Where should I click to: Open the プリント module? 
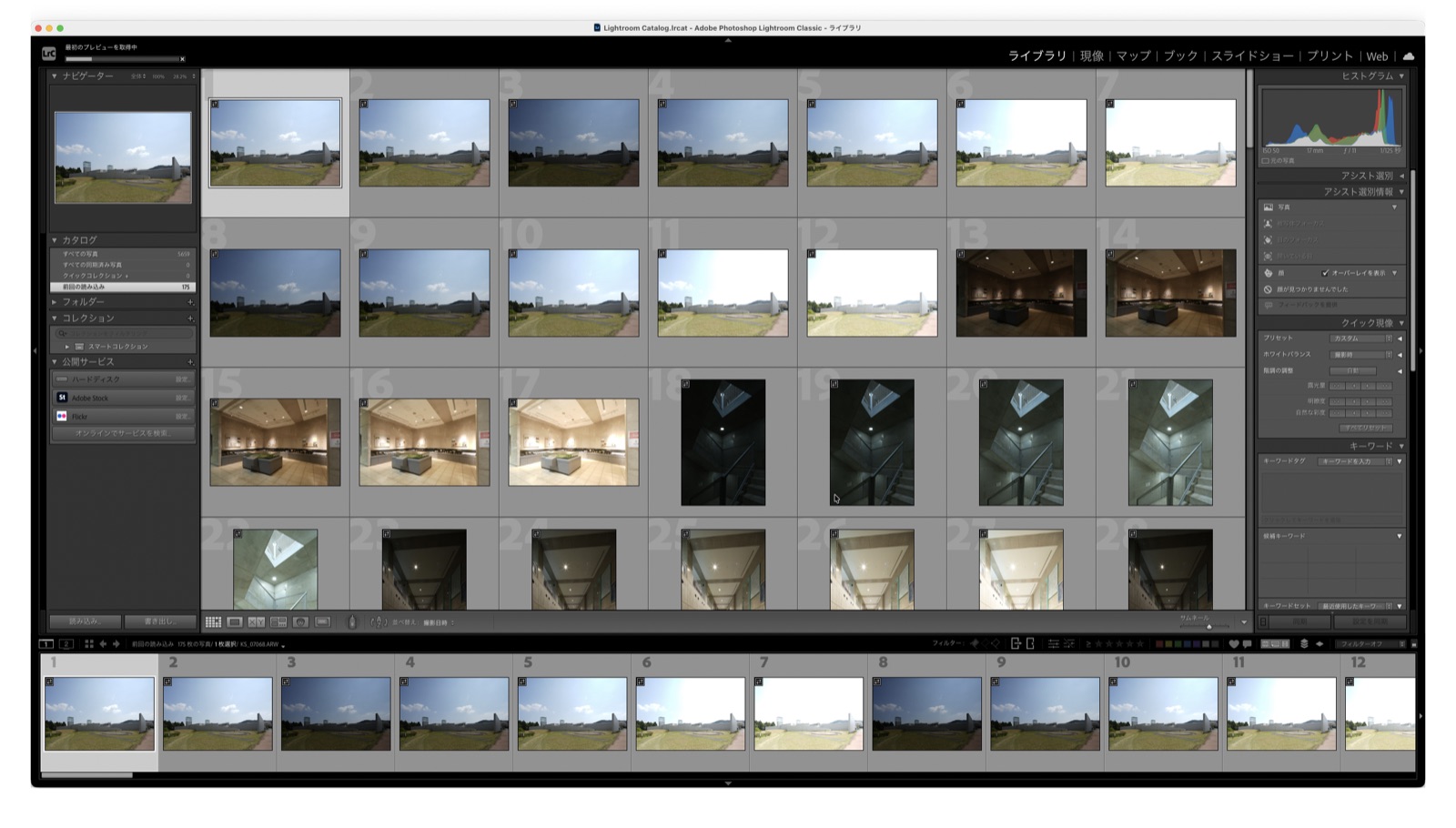1330,56
